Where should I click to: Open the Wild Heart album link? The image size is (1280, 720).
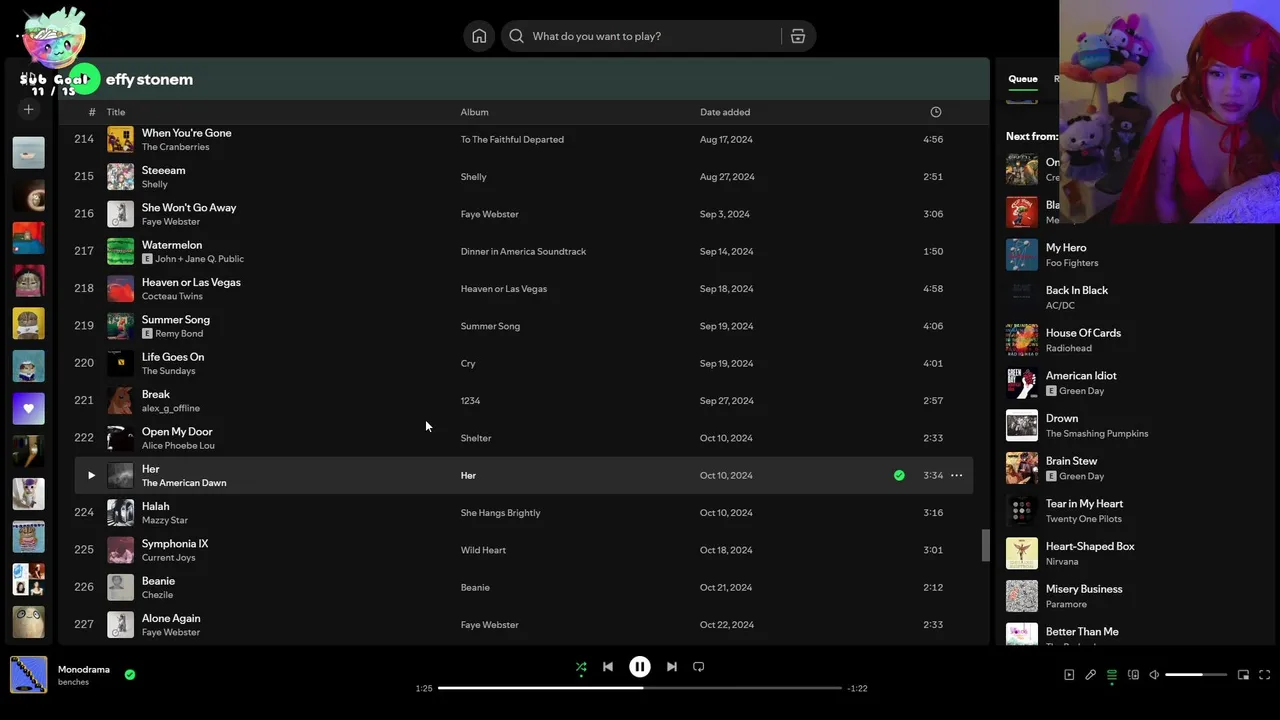pyautogui.click(x=483, y=550)
